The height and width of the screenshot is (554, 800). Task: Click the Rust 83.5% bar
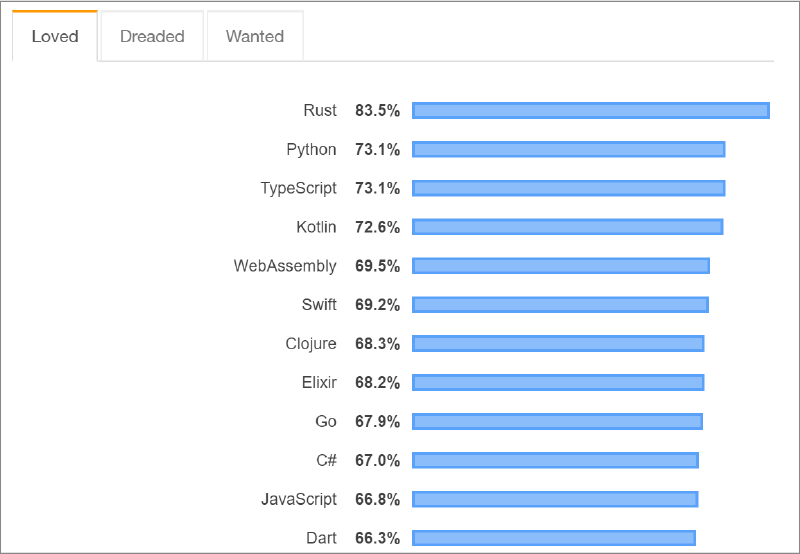pos(590,111)
